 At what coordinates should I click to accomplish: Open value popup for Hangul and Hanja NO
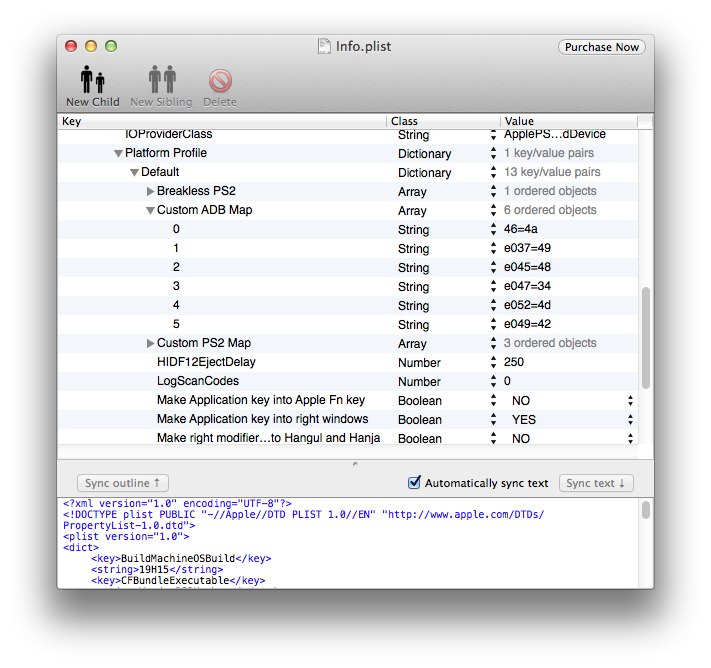(630, 439)
